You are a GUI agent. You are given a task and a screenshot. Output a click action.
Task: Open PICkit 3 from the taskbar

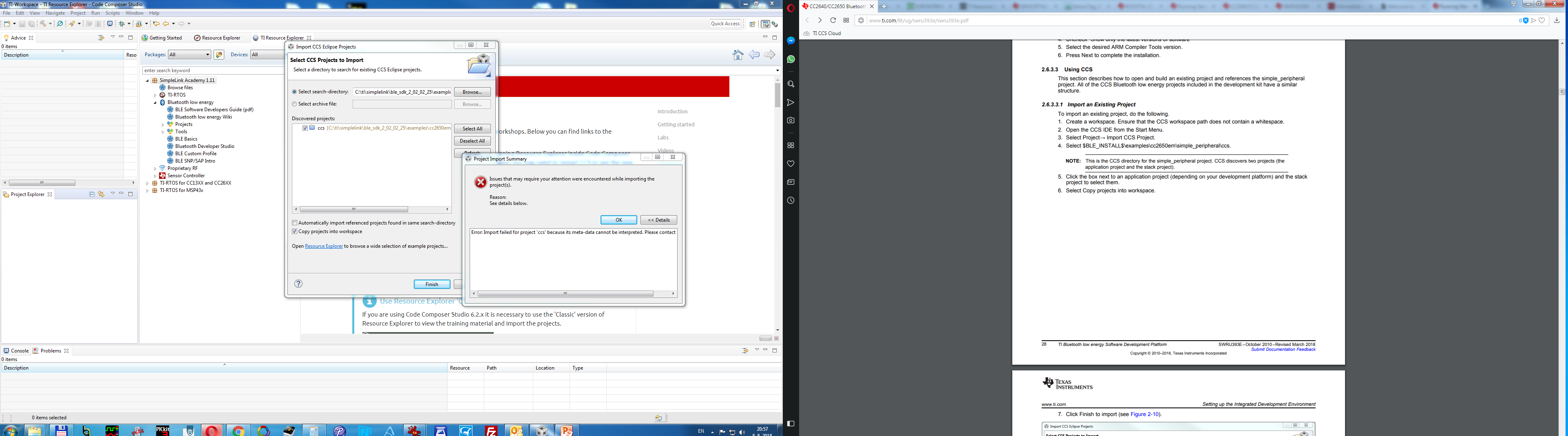(163, 431)
